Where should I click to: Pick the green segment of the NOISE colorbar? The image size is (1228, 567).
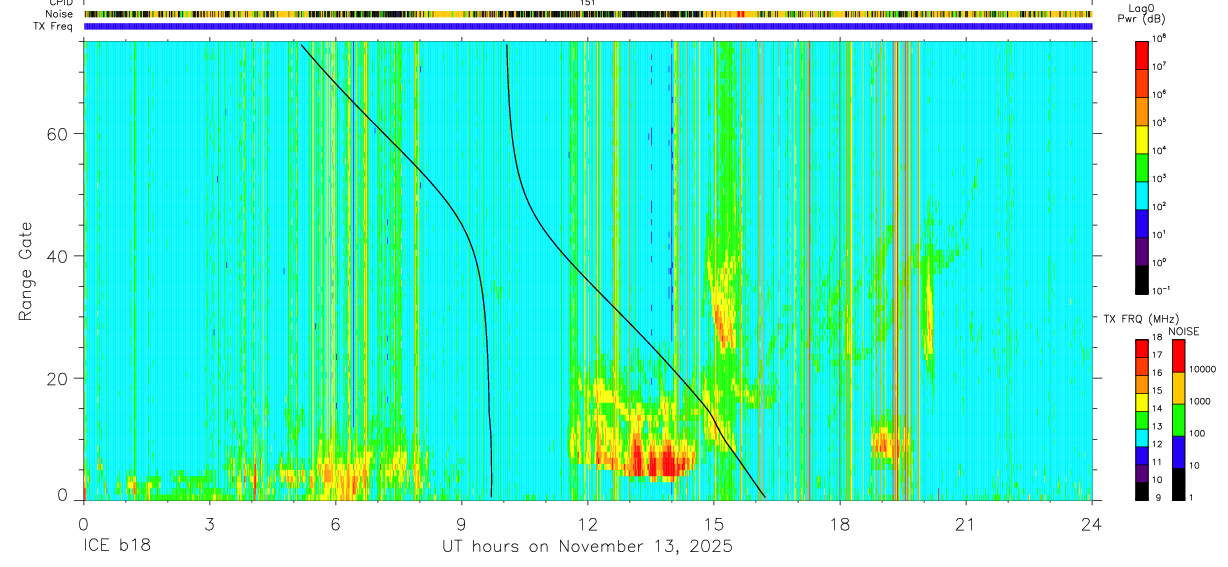click(x=1177, y=420)
